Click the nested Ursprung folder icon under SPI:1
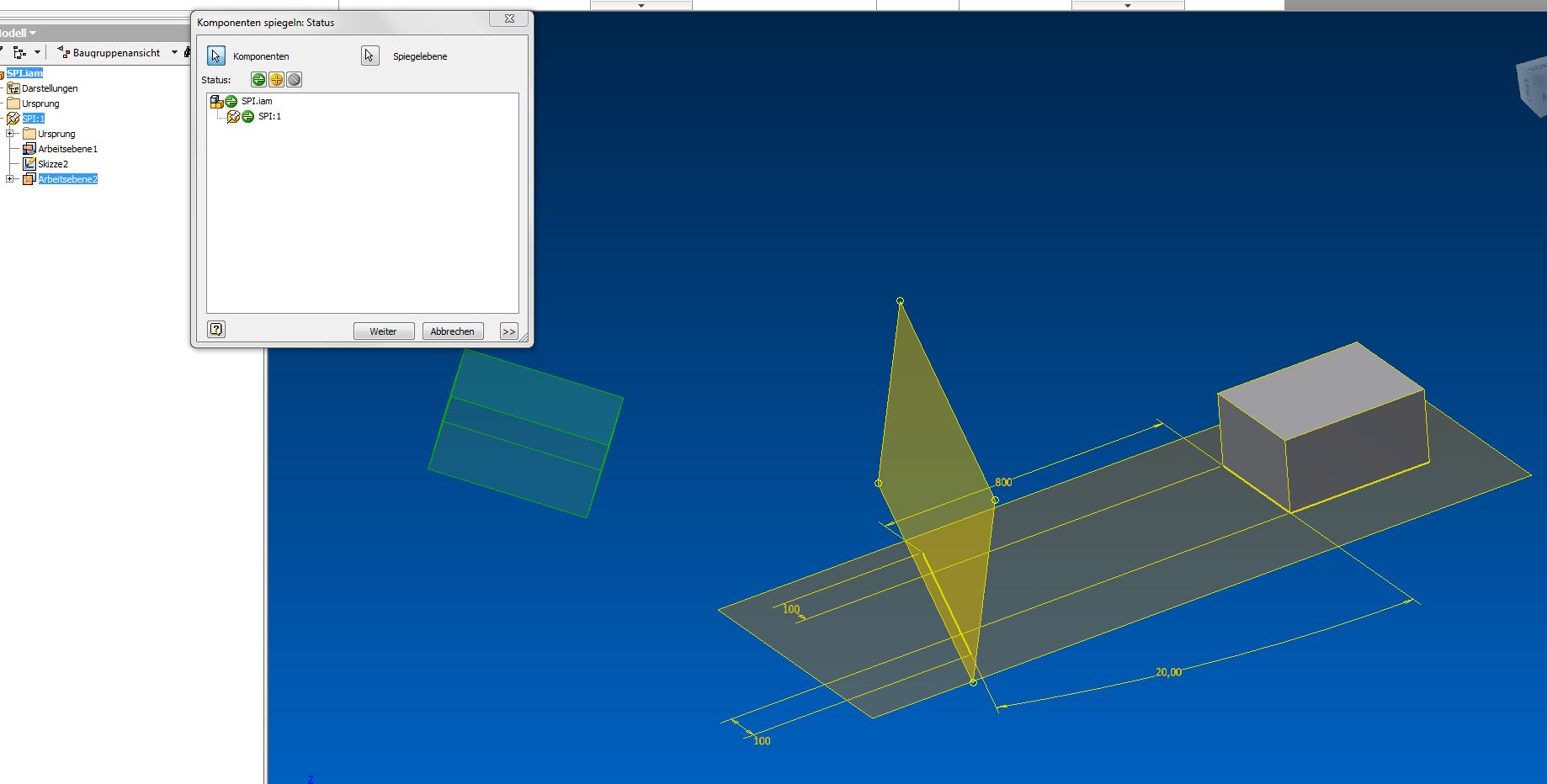This screenshot has height=784, width=1547. [x=29, y=134]
